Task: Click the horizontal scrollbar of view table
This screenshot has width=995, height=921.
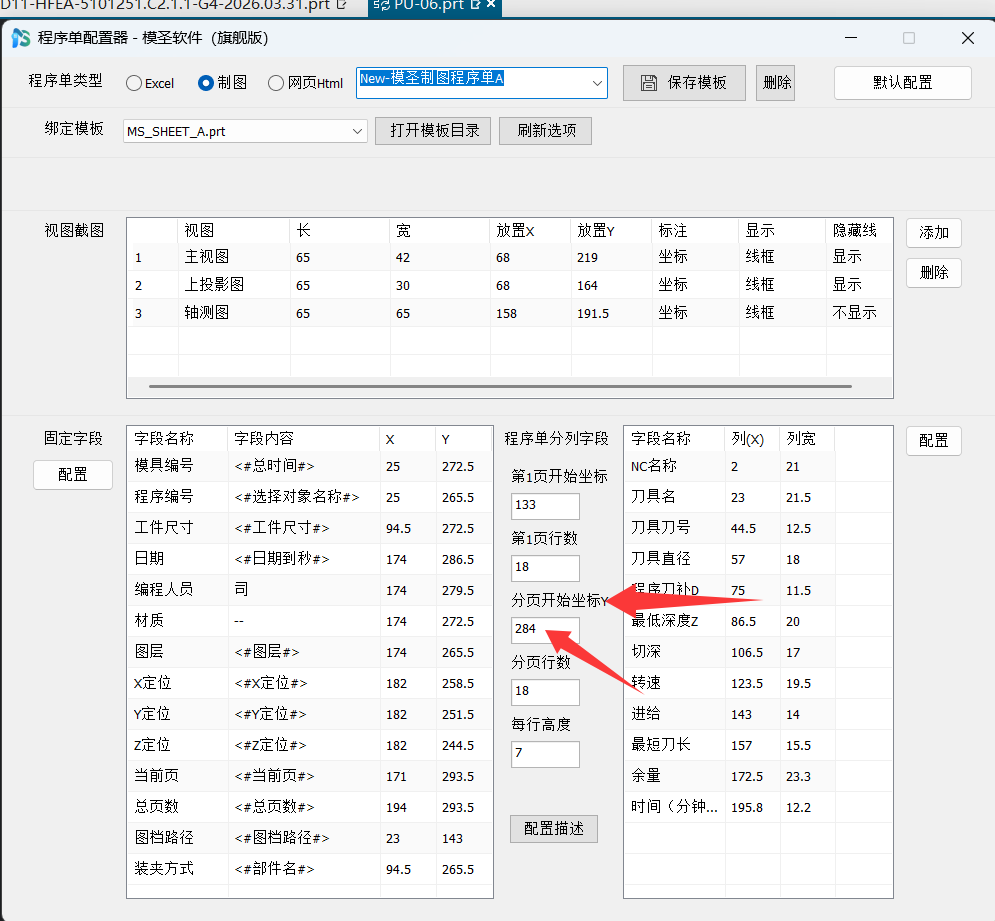Action: 500,386
